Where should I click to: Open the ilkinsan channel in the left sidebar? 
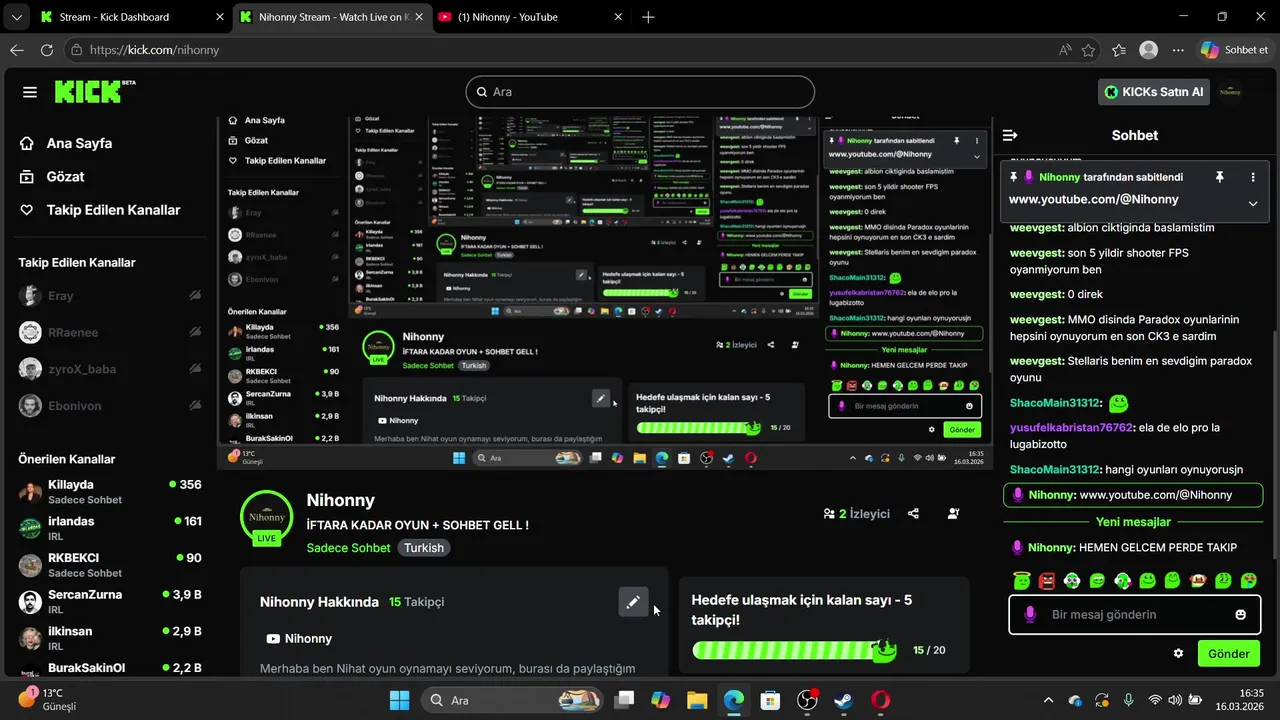pyautogui.click(x=110, y=638)
